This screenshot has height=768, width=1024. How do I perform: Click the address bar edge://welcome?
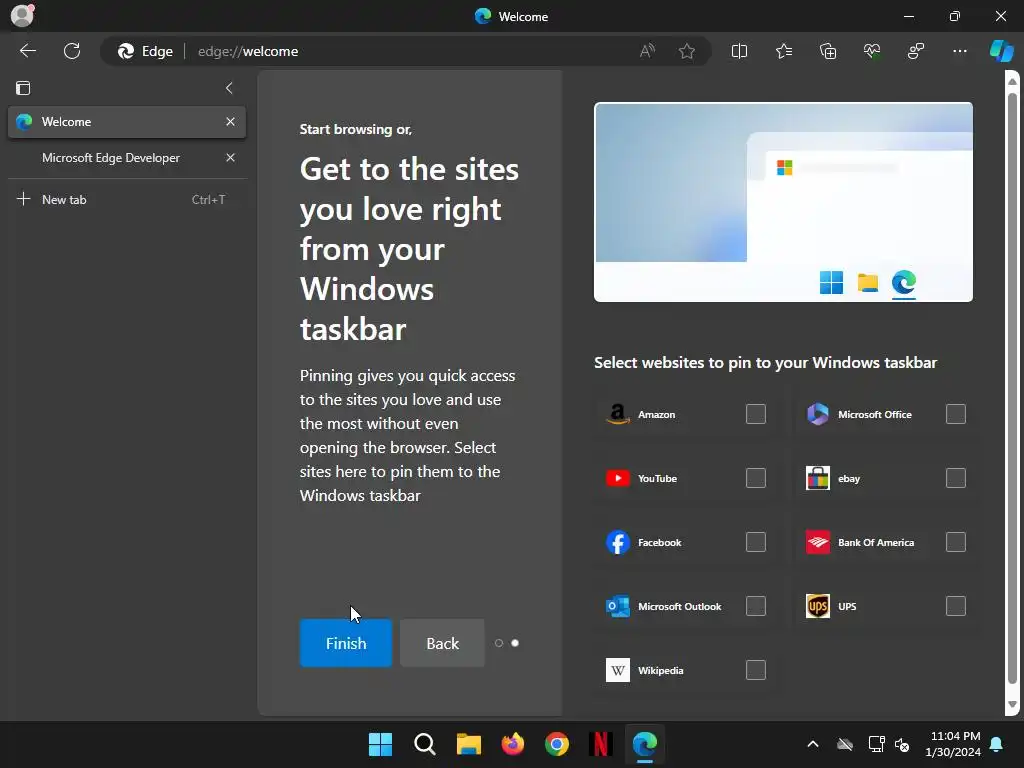(405, 51)
